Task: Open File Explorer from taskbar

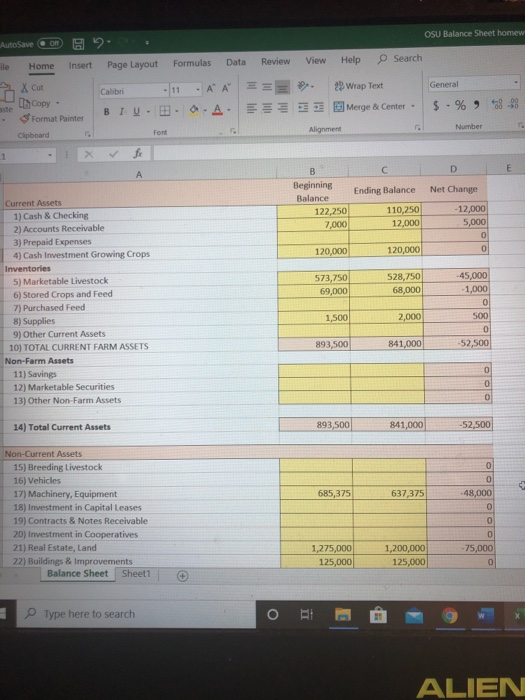Action: point(343,615)
